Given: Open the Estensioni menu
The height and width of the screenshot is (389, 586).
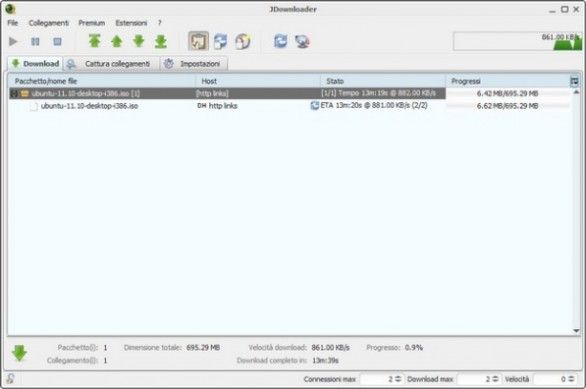Looking at the screenshot, I should tap(131, 23).
